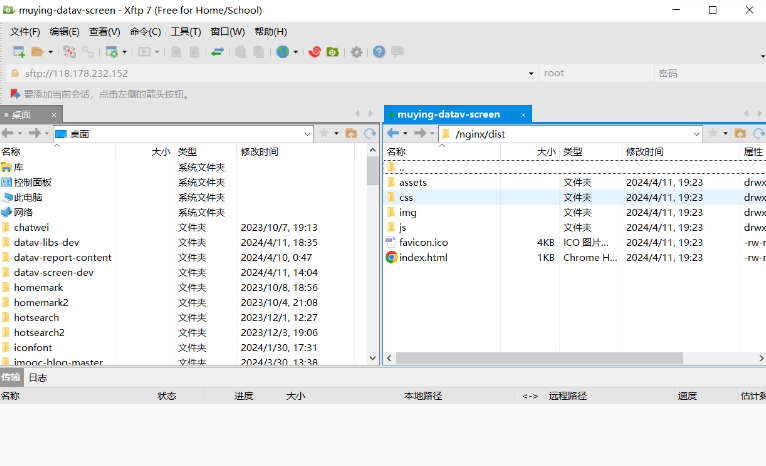This screenshot has width=766, height=466.
Task: Go forward in local pane navigation
Action: pos(34,133)
